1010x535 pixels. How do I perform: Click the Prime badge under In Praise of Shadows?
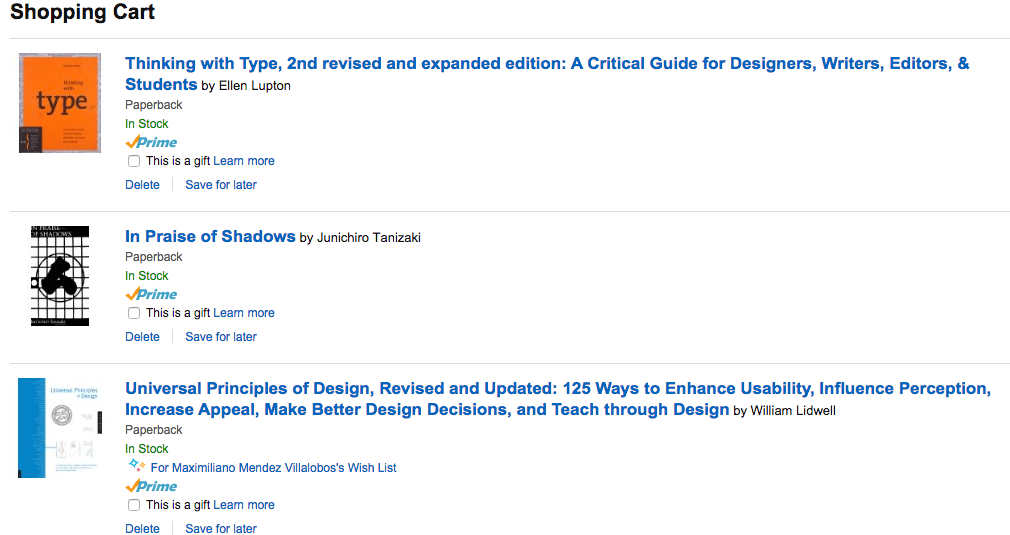point(151,294)
